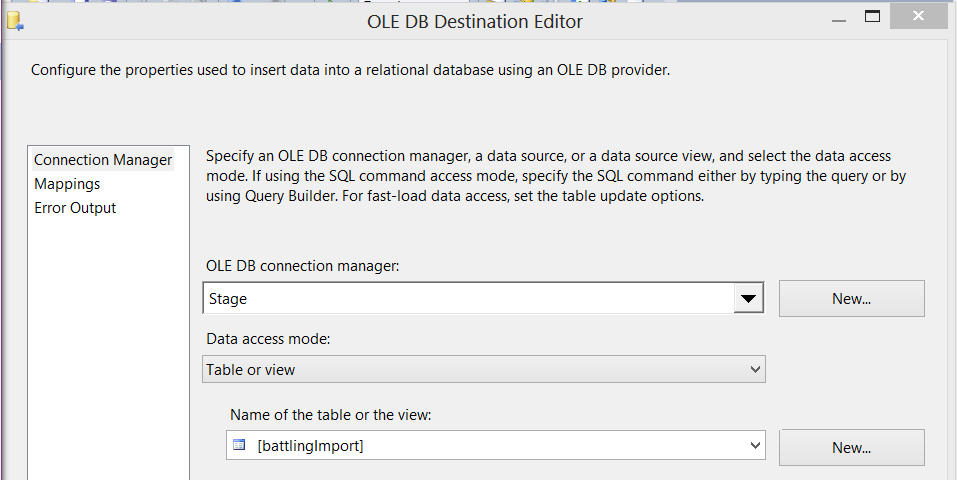957x480 pixels.
Task: Click the chevron of the Data access mode combo
Action: (755, 370)
